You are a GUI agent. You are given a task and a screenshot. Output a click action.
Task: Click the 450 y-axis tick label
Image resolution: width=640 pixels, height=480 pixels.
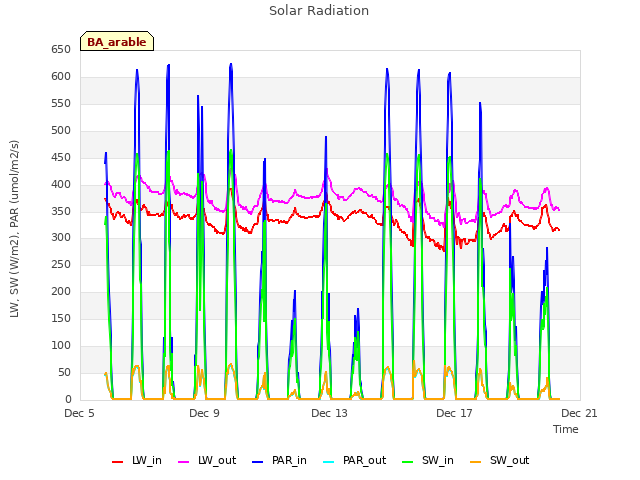[61, 158]
